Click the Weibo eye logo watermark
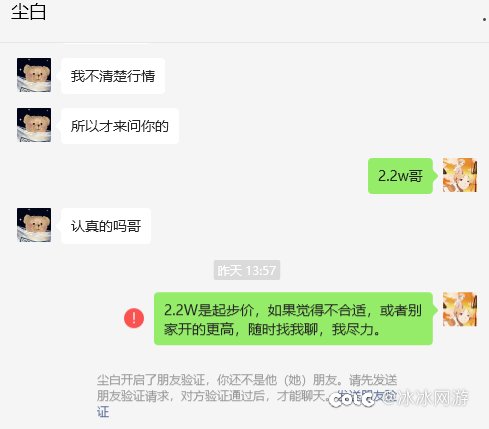489x429 pixels. point(351,399)
